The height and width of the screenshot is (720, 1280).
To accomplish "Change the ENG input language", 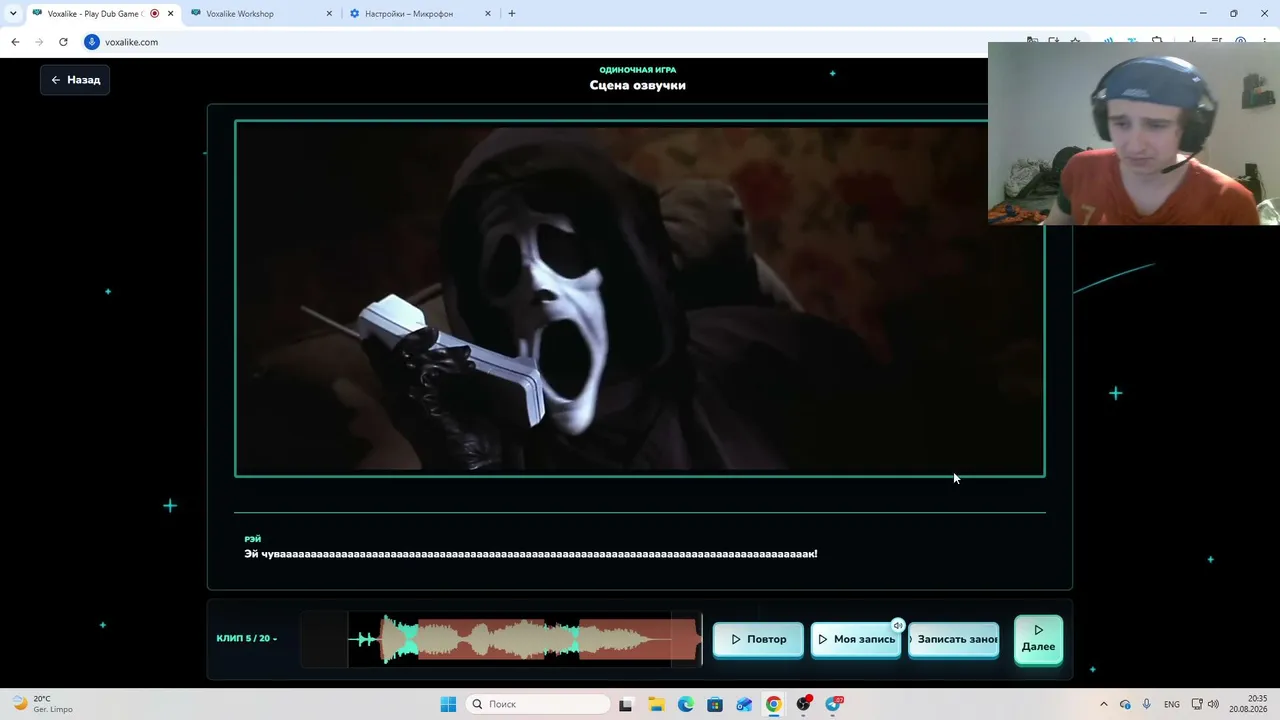I will (1172, 704).
